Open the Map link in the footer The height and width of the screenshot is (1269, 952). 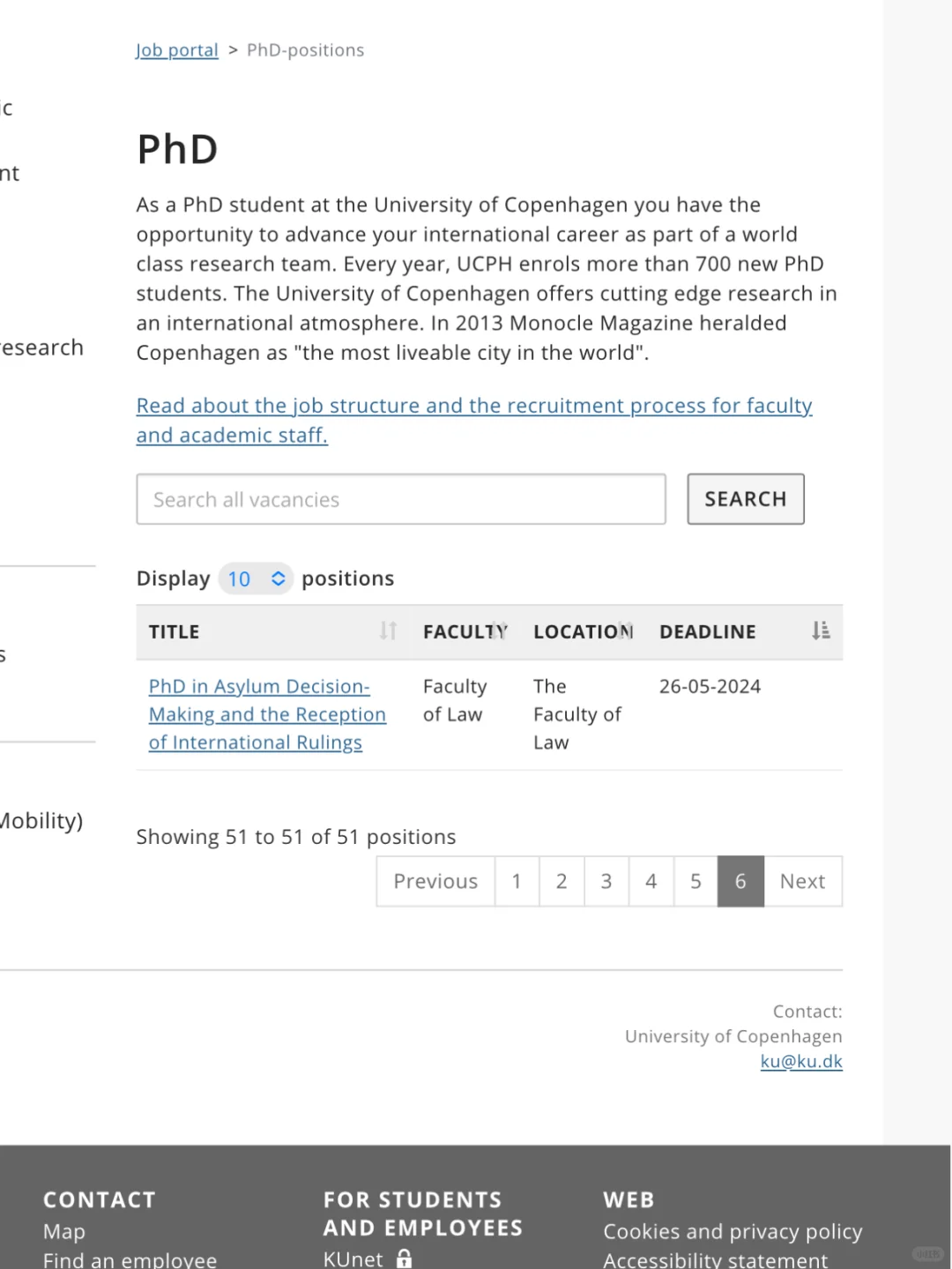[x=64, y=1231]
